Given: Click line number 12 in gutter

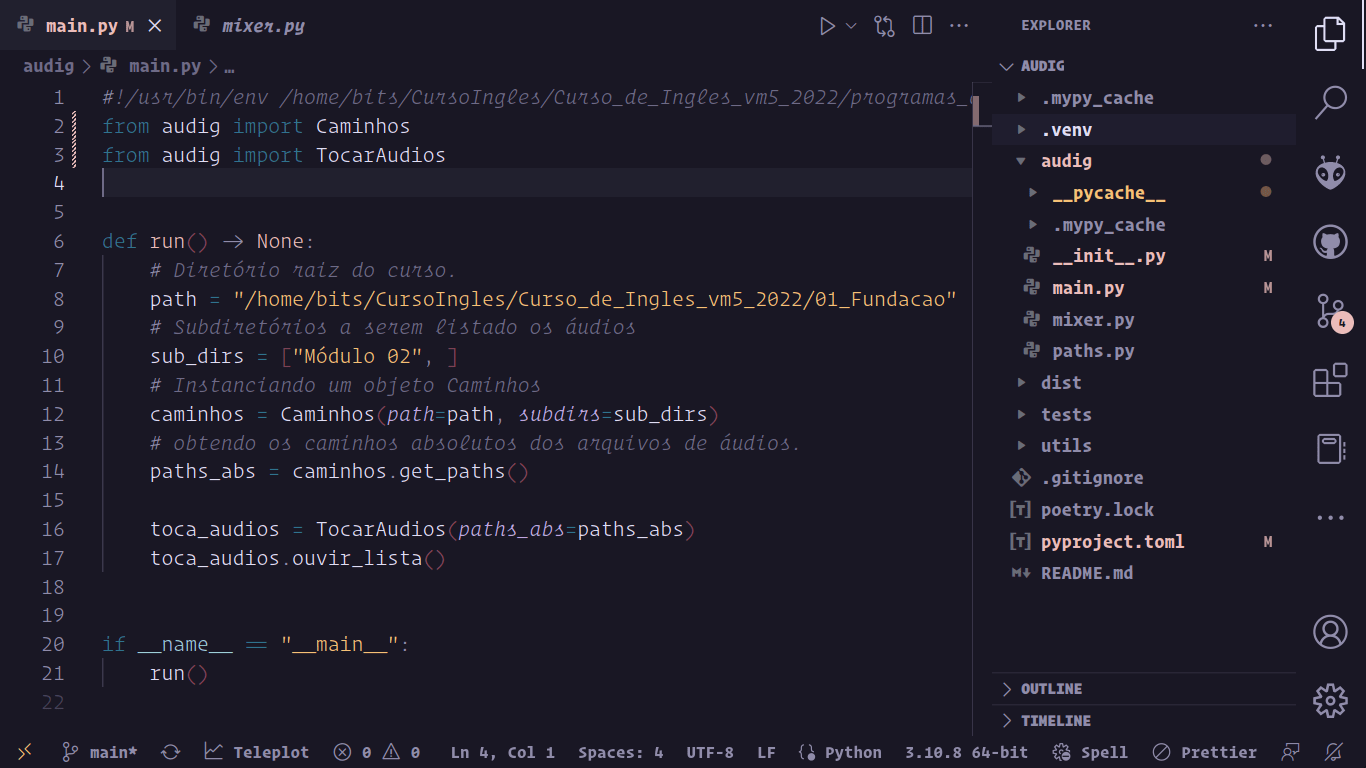Looking at the screenshot, I should [53, 414].
